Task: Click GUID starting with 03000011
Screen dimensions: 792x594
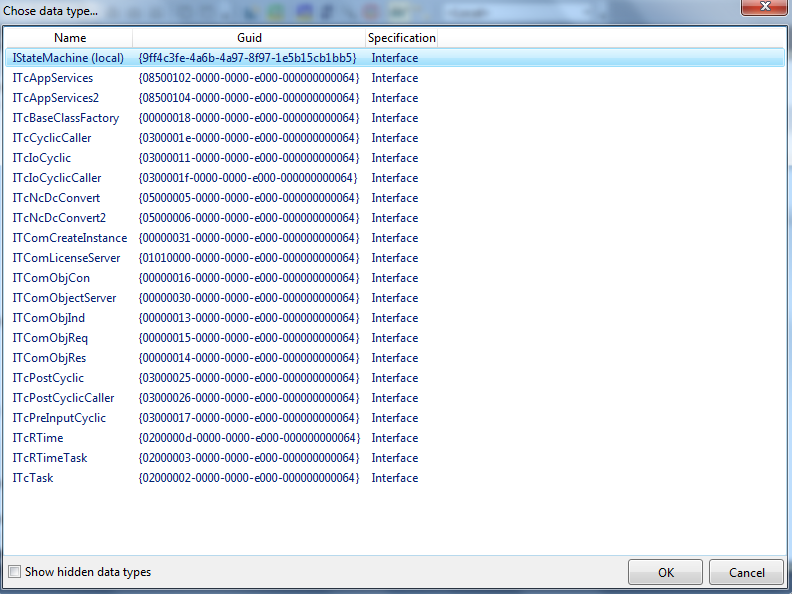Action: pyautogui.click(x=249, y=158)
